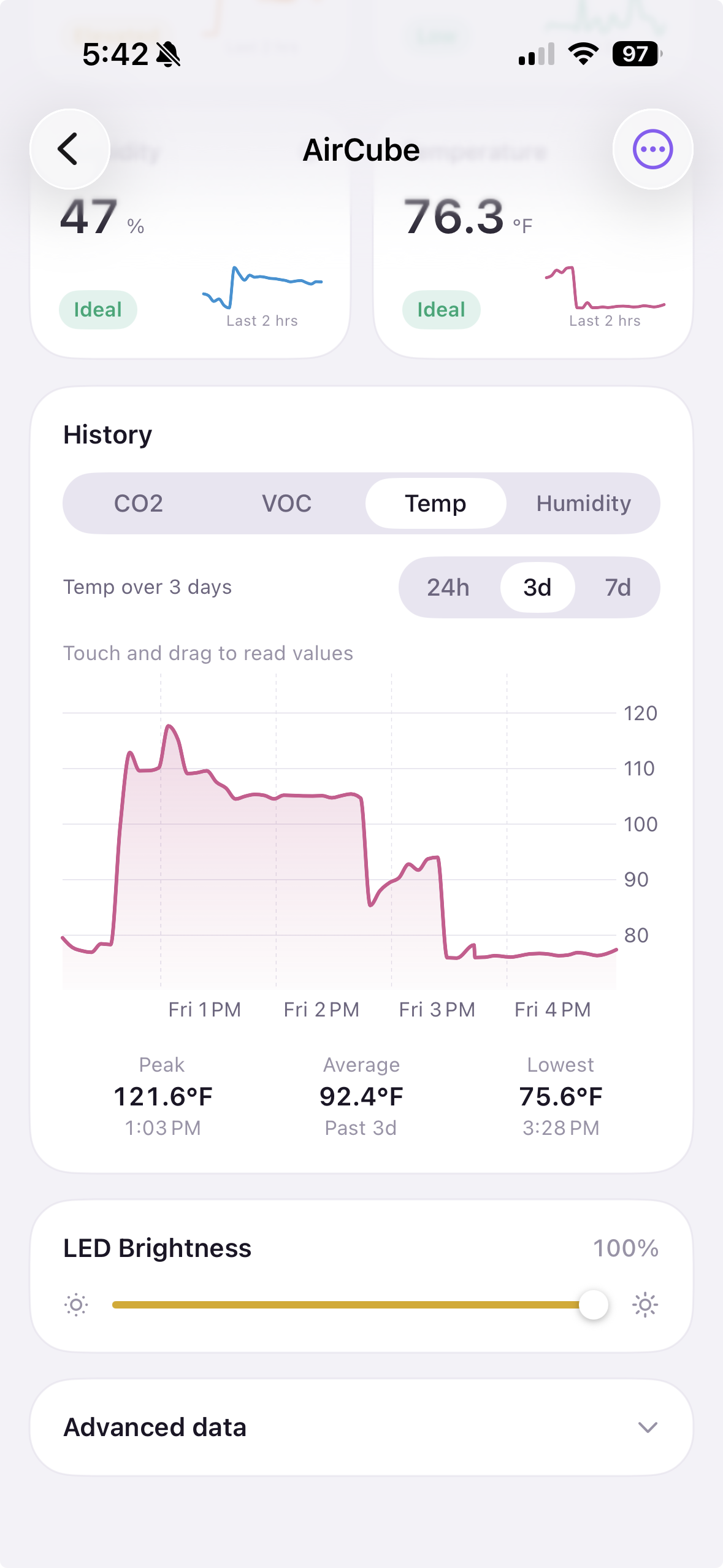723x1568 pixels.
Task: Tap the battery indicator showing 97
Action: (637, 54)
